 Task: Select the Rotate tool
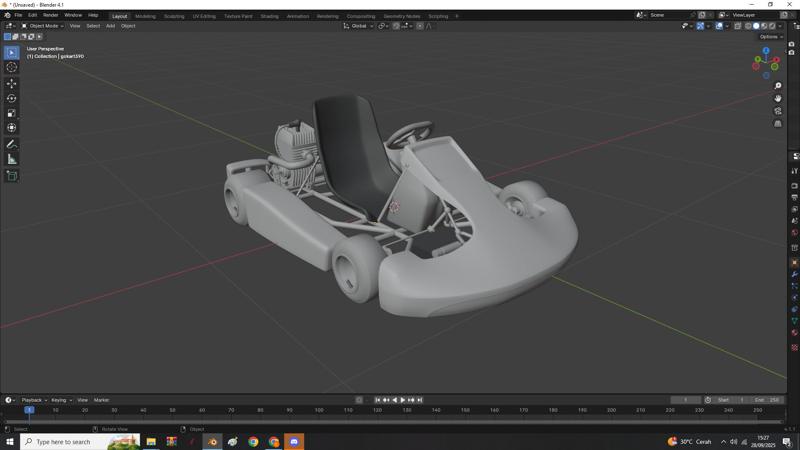tap(12, 98)
